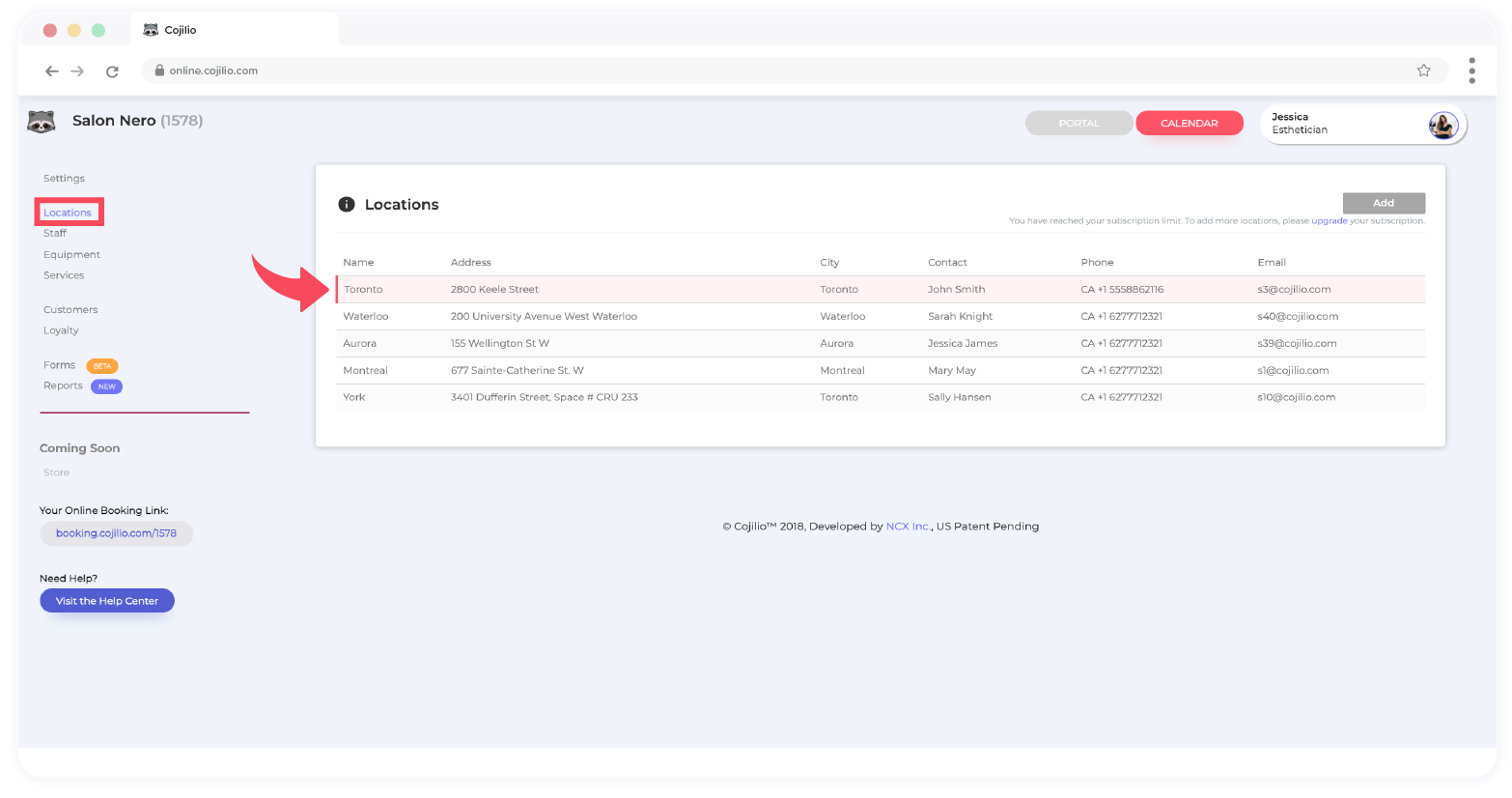
Task: Open Services in the sidebar
Action: pos(64,275)
